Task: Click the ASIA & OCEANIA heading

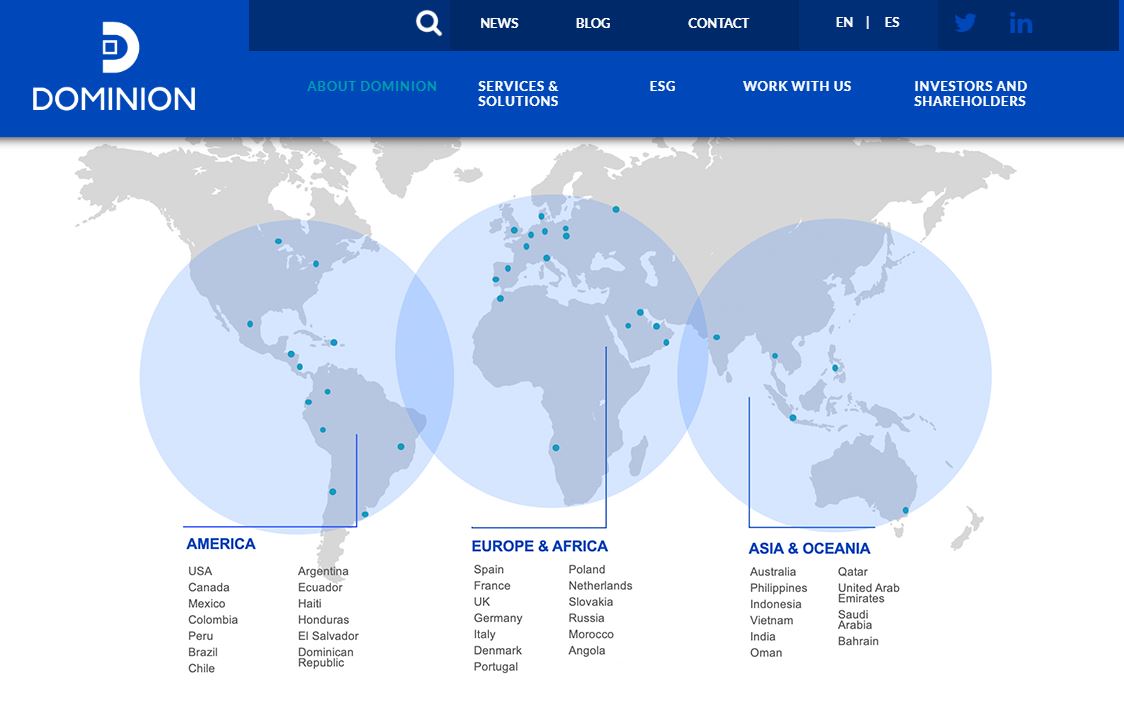Action: [x=809, y=548]
